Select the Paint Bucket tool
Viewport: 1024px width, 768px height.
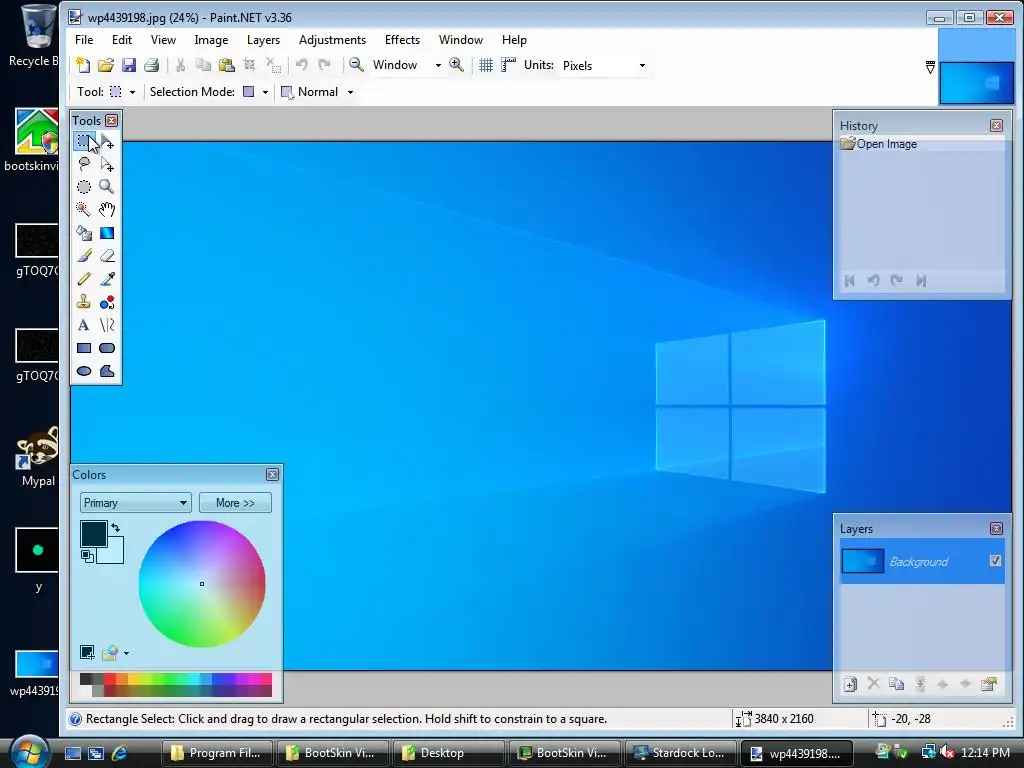coord(84,233)
